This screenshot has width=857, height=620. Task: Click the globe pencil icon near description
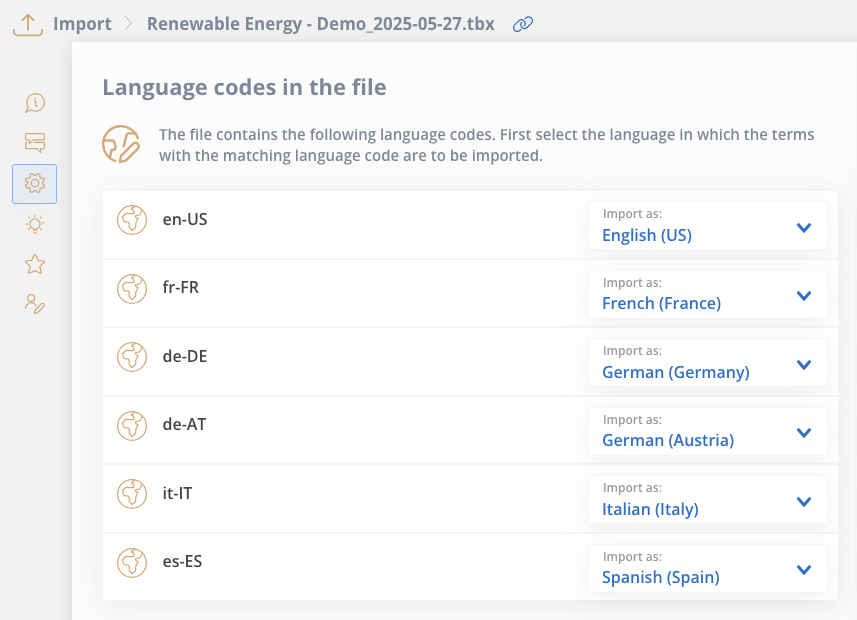pos(121,144)
